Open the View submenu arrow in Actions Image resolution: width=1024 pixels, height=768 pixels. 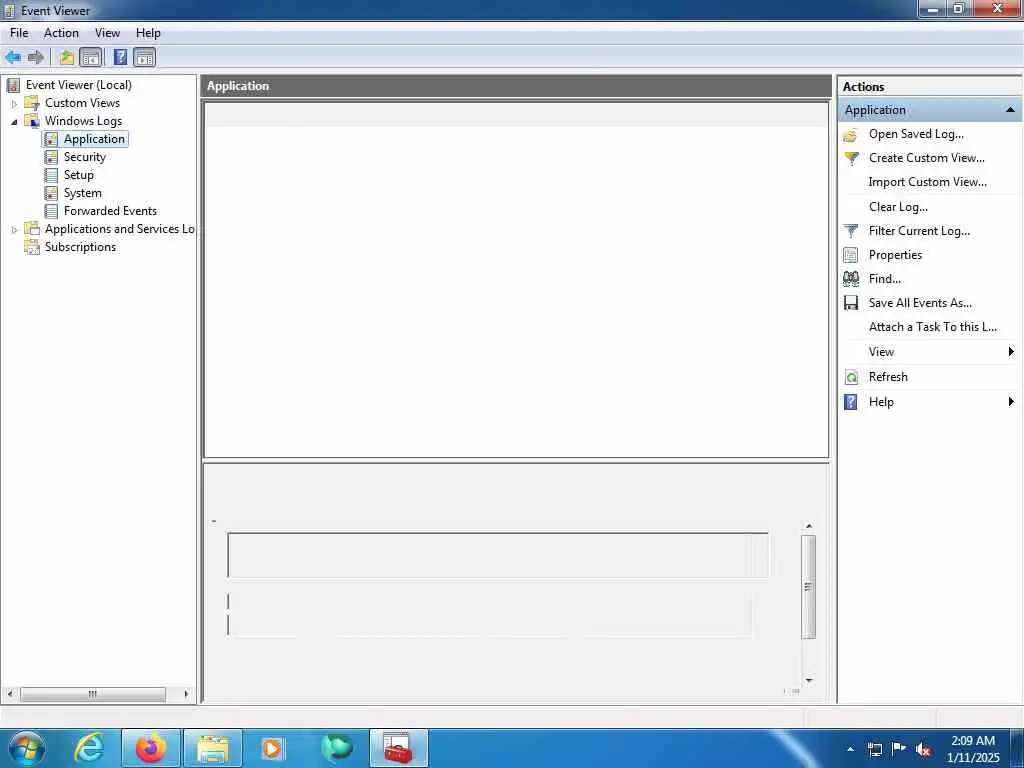point(1011,352)
